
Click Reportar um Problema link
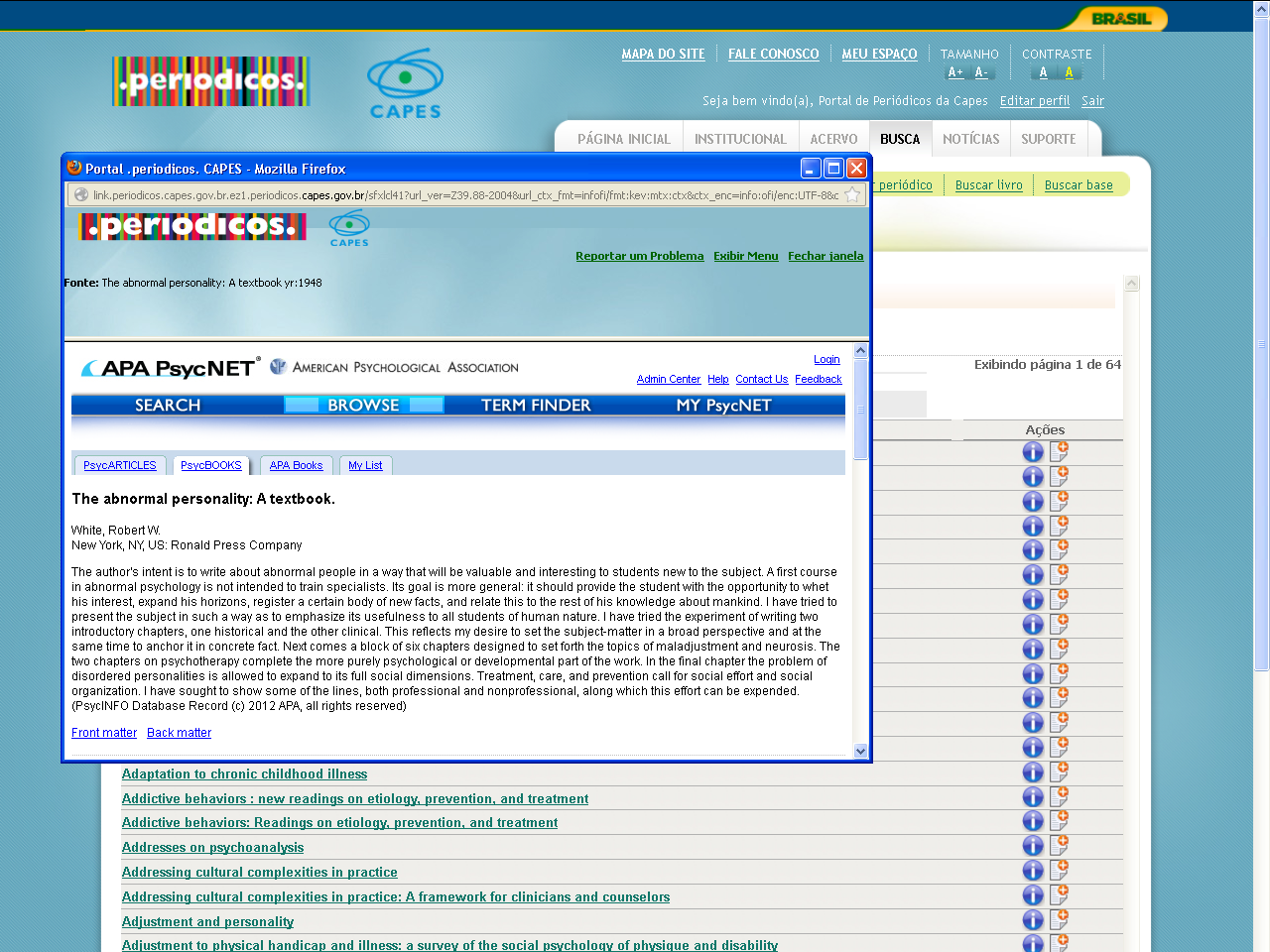pos(640,256)
